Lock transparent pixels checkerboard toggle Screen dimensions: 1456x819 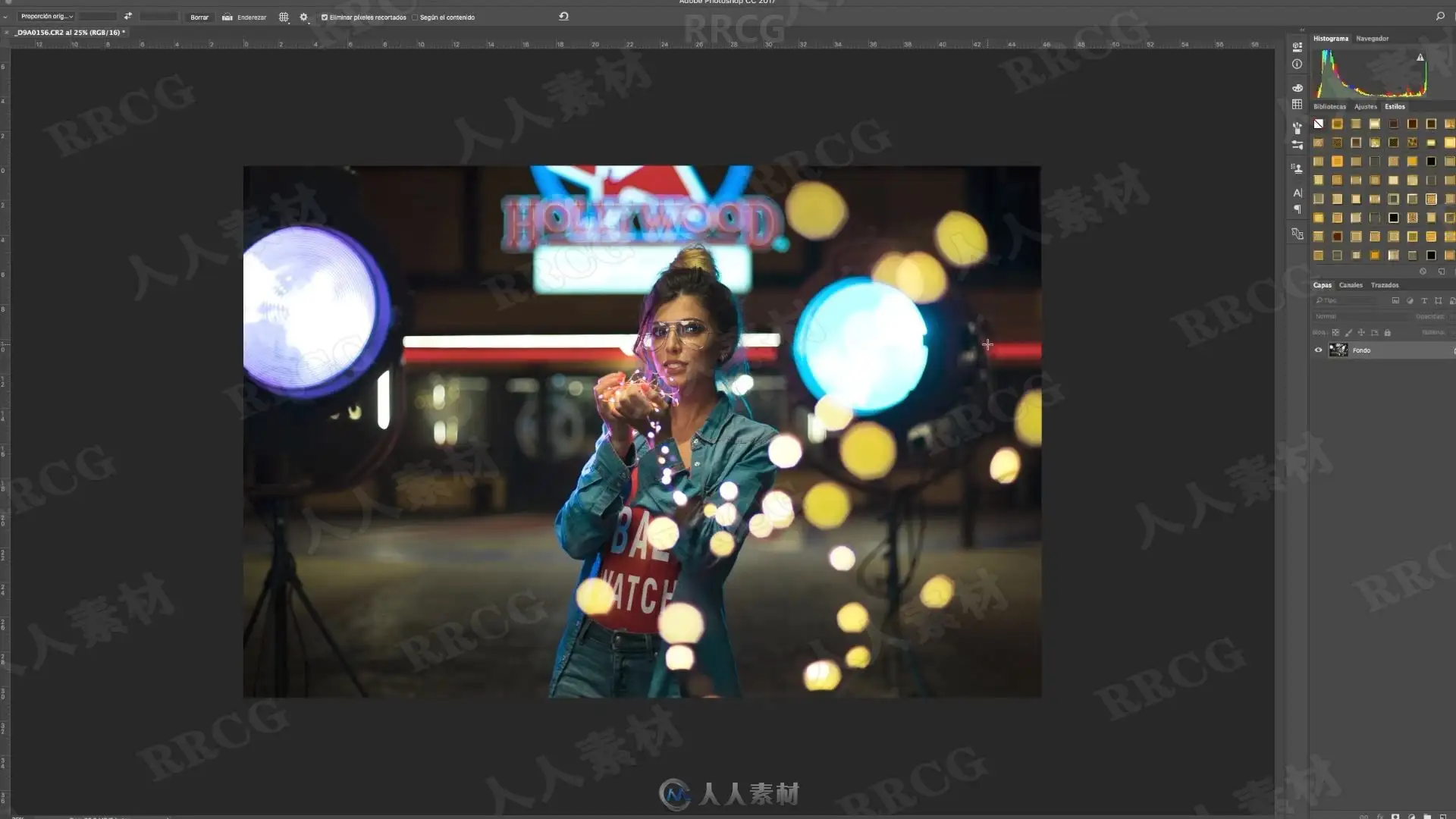[x=1335, y=333]
